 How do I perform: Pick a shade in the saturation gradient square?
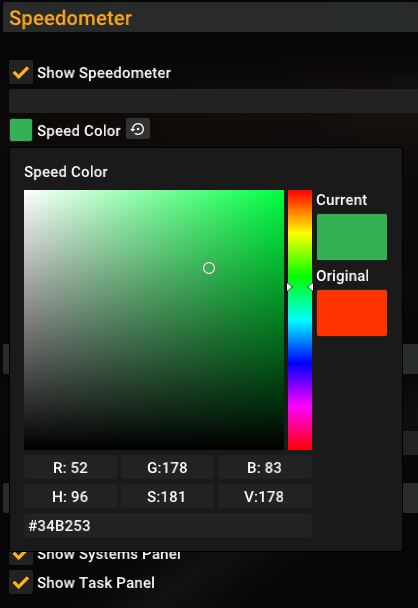[x=154, y=320]
